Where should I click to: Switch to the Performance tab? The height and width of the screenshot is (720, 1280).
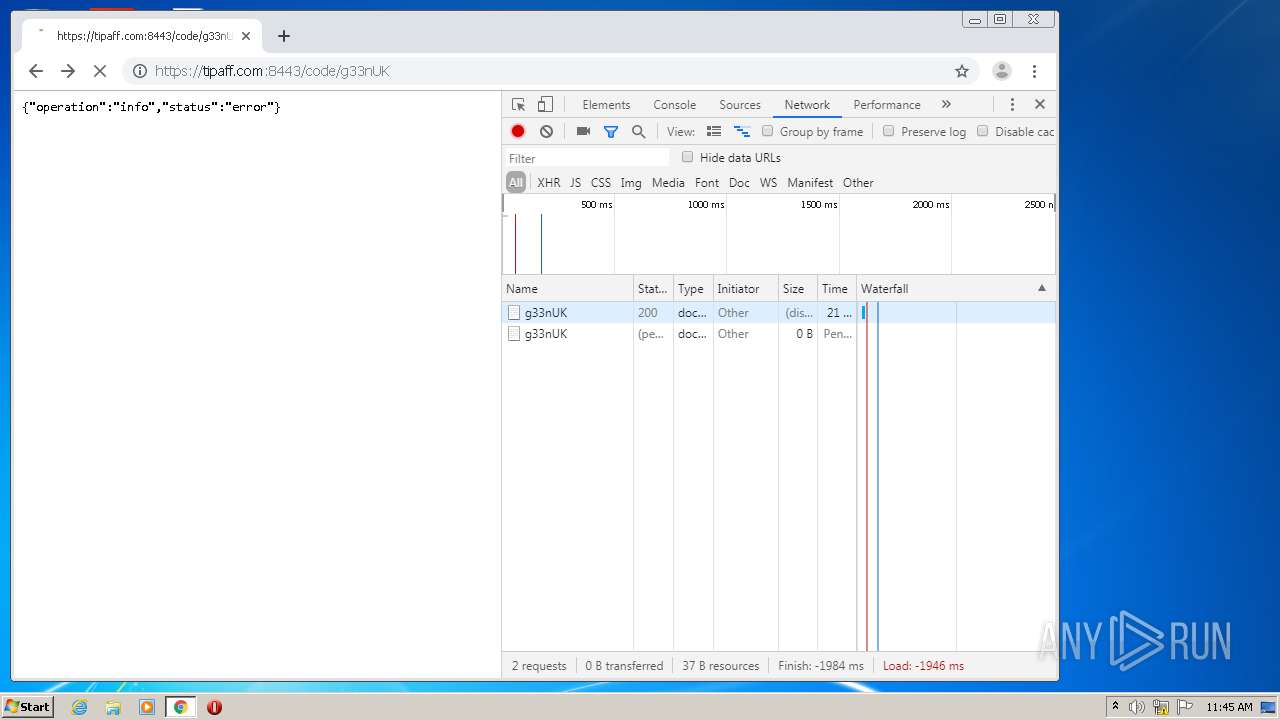tap(887, 104)
